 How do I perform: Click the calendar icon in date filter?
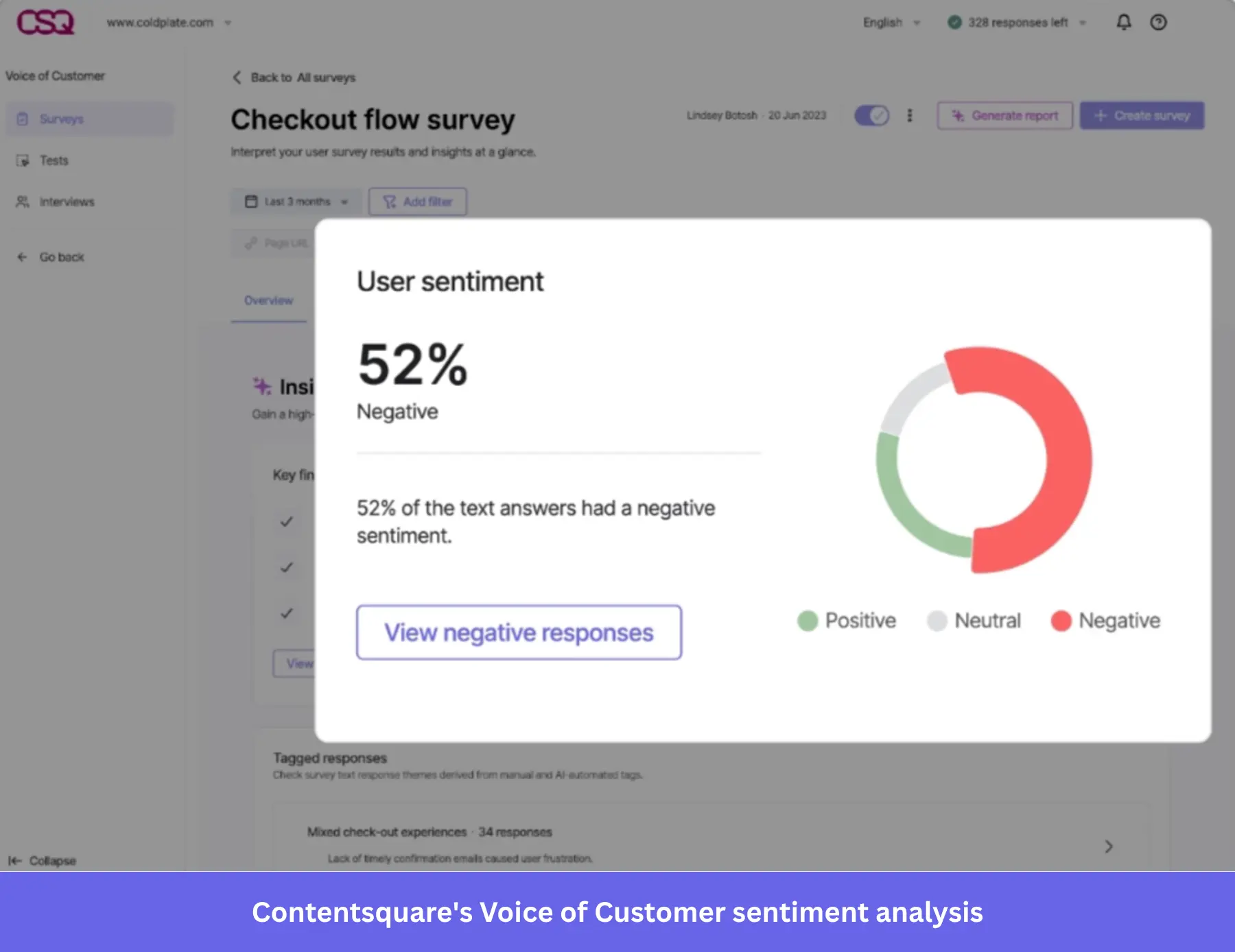(251, 202)
